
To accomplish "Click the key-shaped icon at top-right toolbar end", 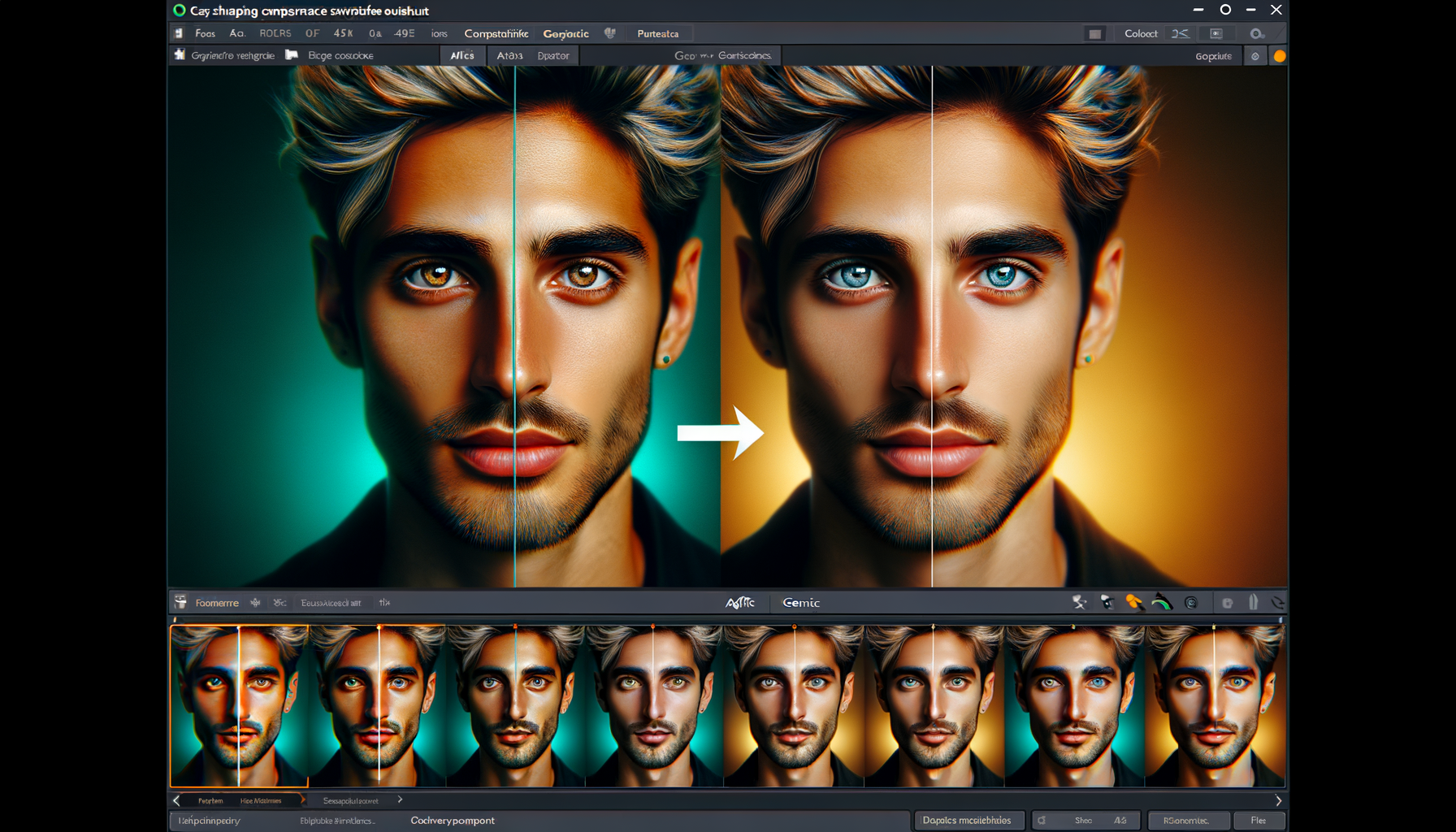I will point(1257,33).
